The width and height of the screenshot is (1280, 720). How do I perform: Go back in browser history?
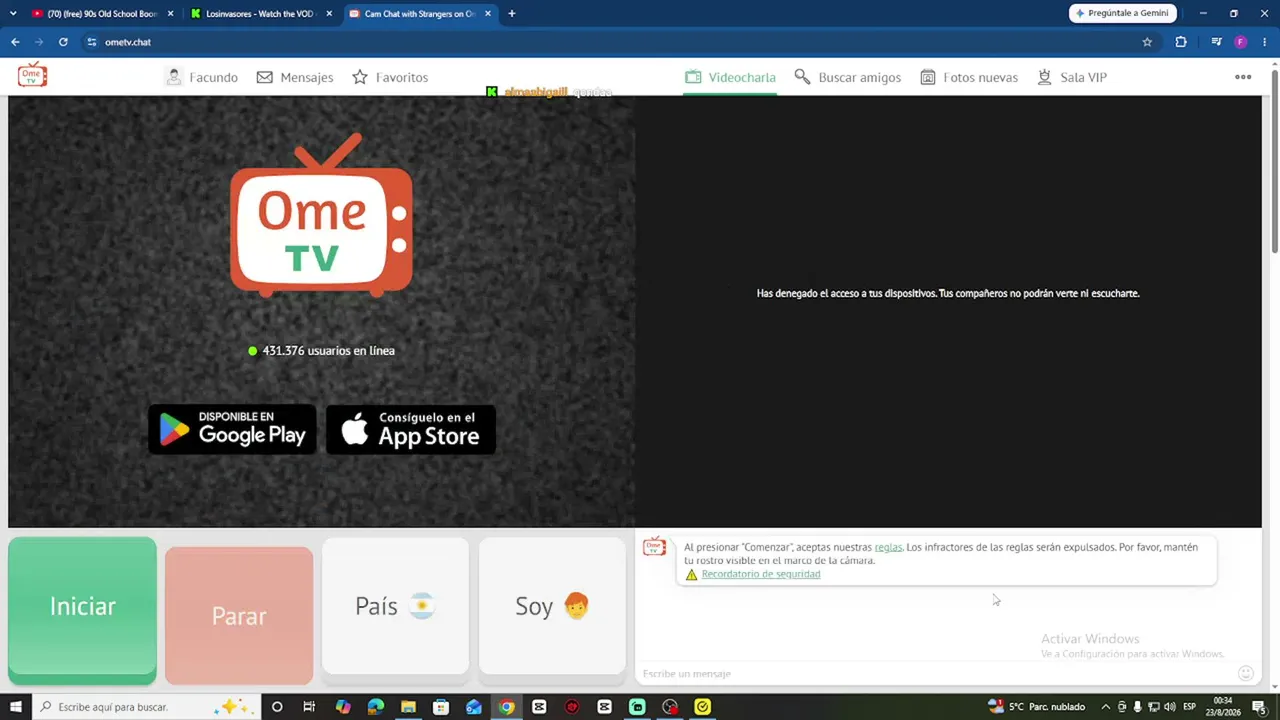[x=15, y=42]
